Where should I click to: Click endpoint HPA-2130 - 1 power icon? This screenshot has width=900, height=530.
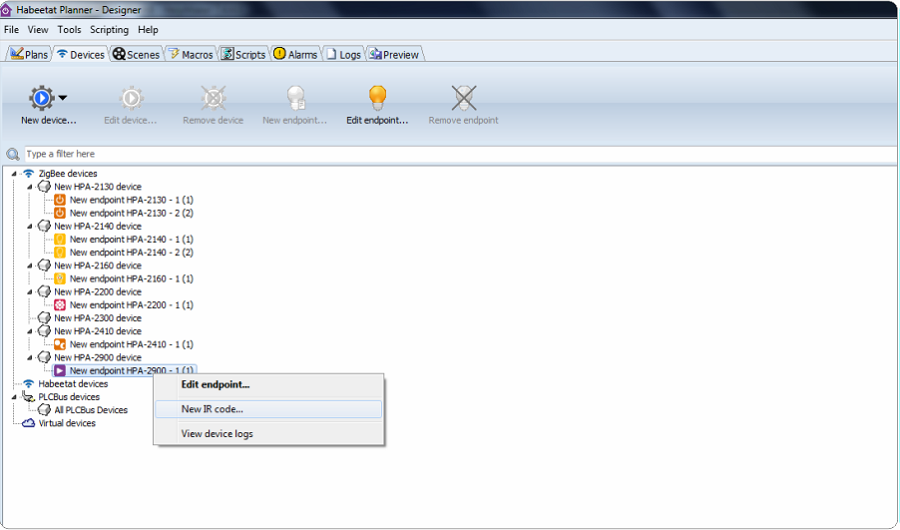click(x=60, y=200)
